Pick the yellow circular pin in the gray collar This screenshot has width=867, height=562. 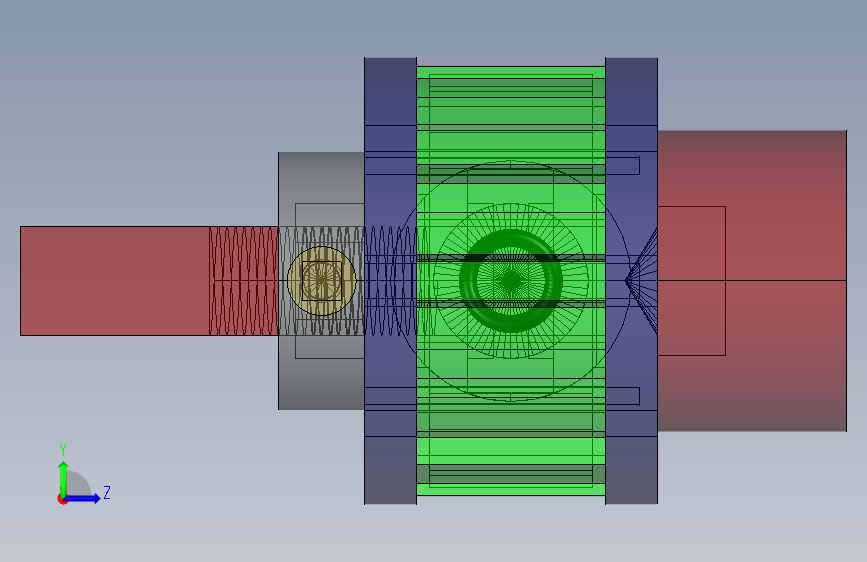click(321, 281)
